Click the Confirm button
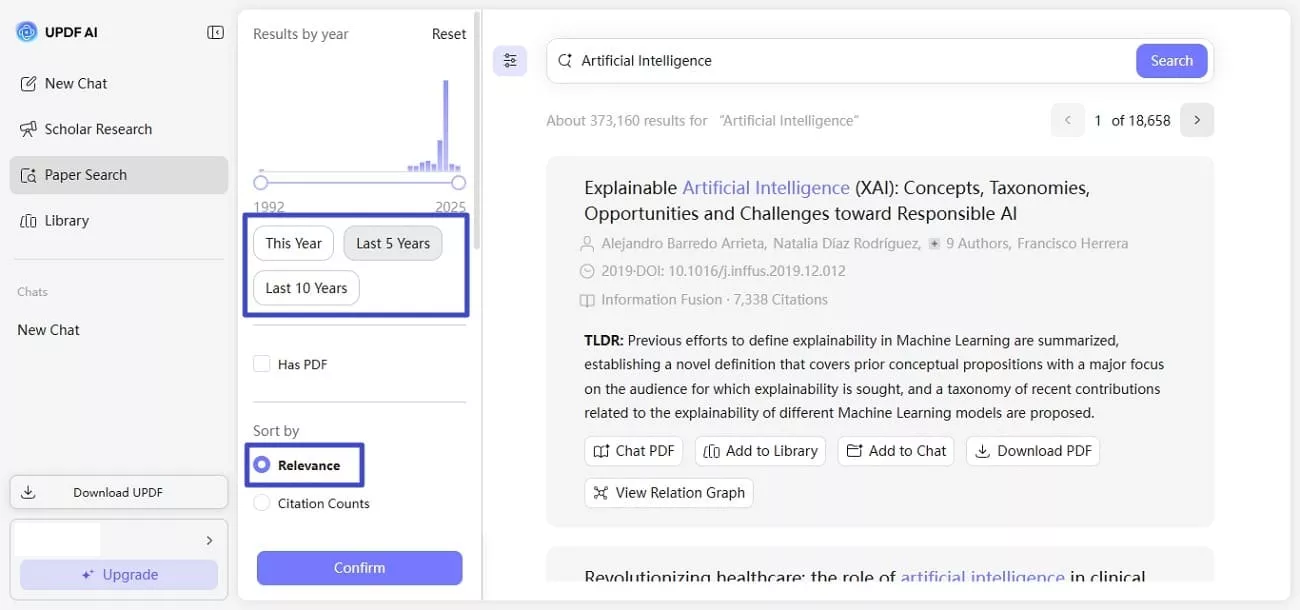 pos(359,567)
